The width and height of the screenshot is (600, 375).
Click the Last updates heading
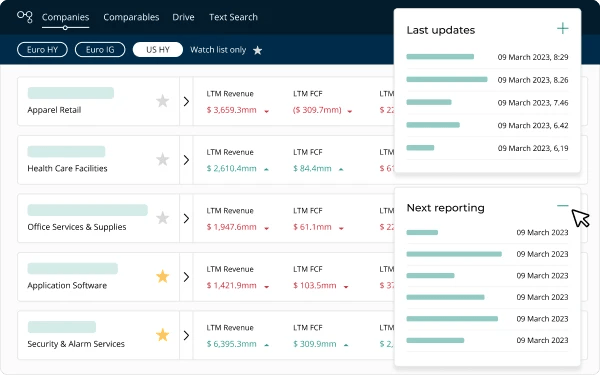441,30
